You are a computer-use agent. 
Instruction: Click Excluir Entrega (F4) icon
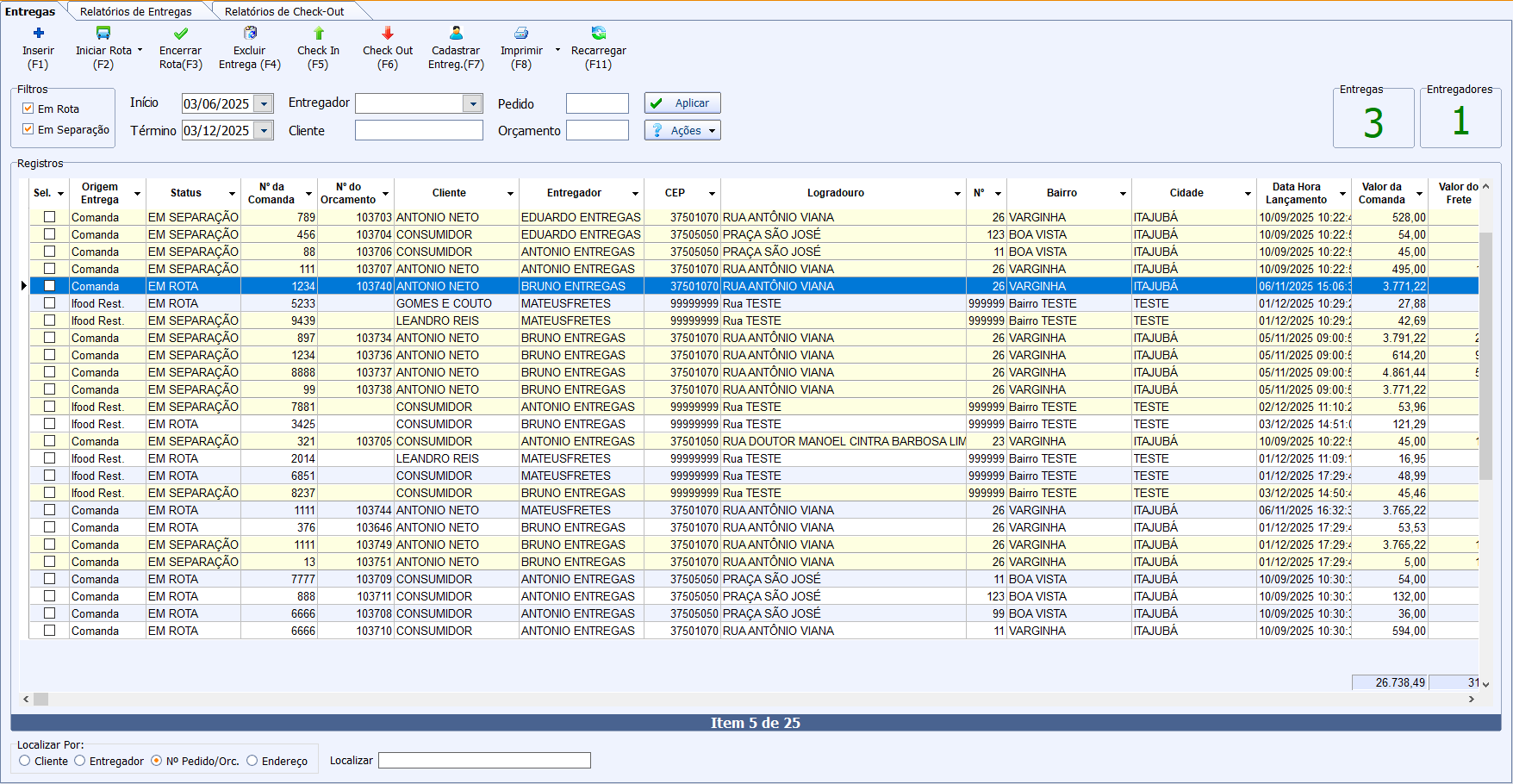pos(250,34)
